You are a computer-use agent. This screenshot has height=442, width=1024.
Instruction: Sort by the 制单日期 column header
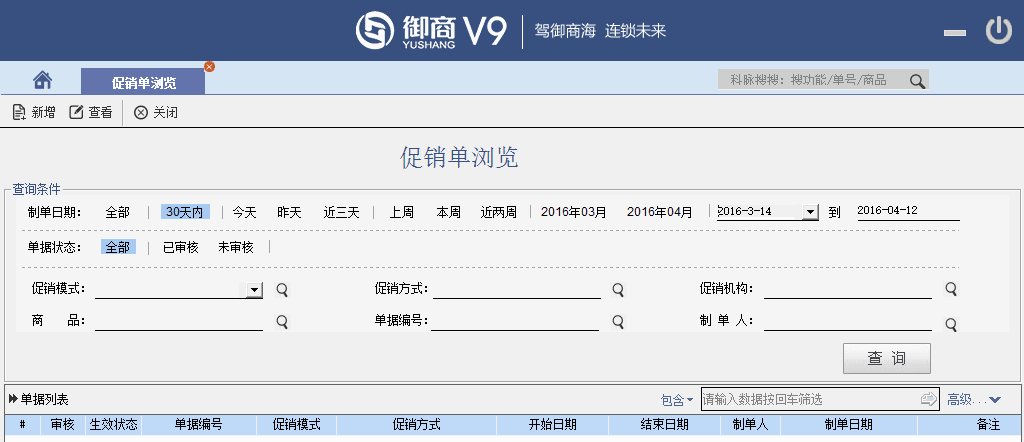click(849, 424)
